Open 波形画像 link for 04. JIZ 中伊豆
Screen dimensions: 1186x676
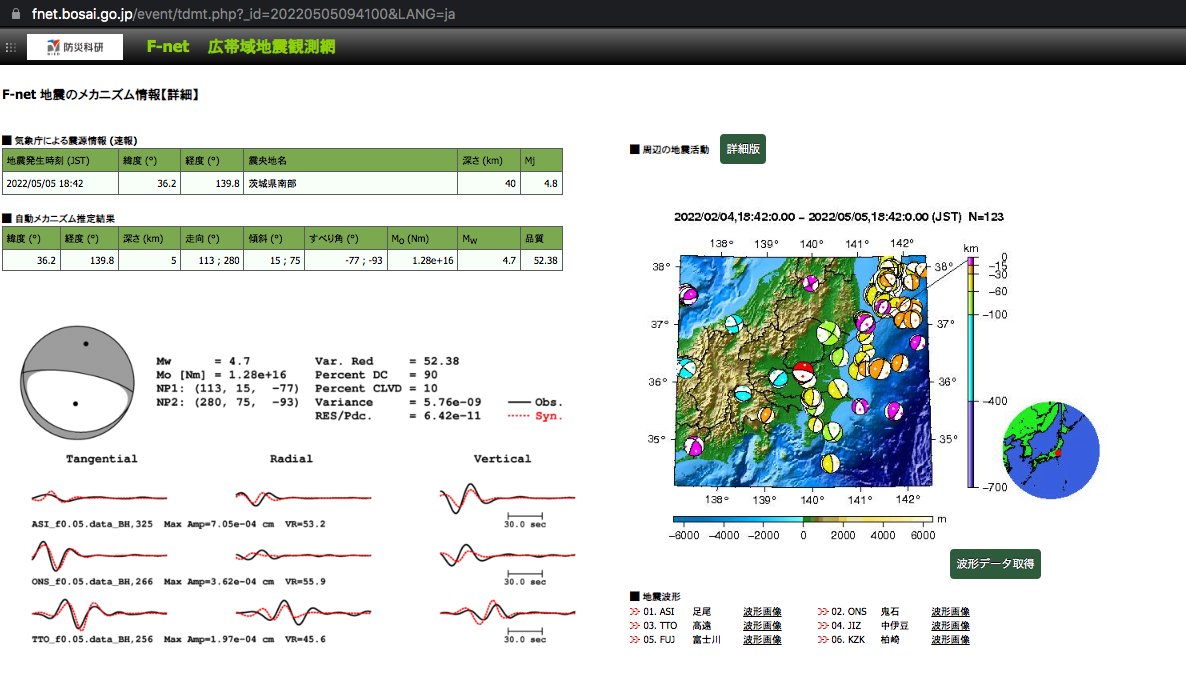click(950, 625)
